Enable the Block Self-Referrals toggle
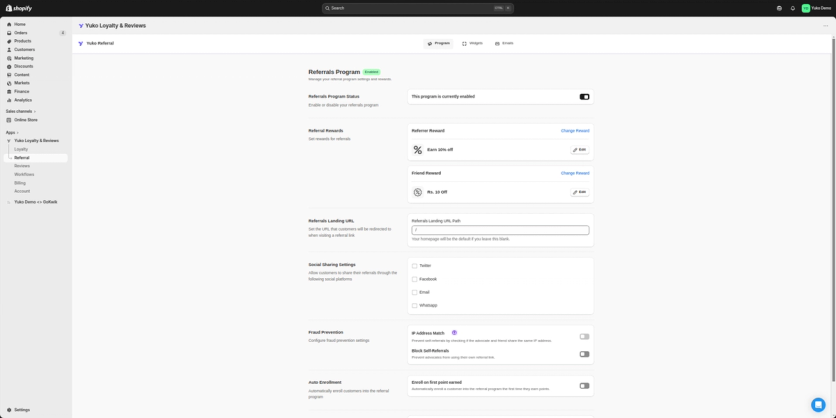Image resolution: width=836 pixels, height=418 pixels. coord(584,354)
